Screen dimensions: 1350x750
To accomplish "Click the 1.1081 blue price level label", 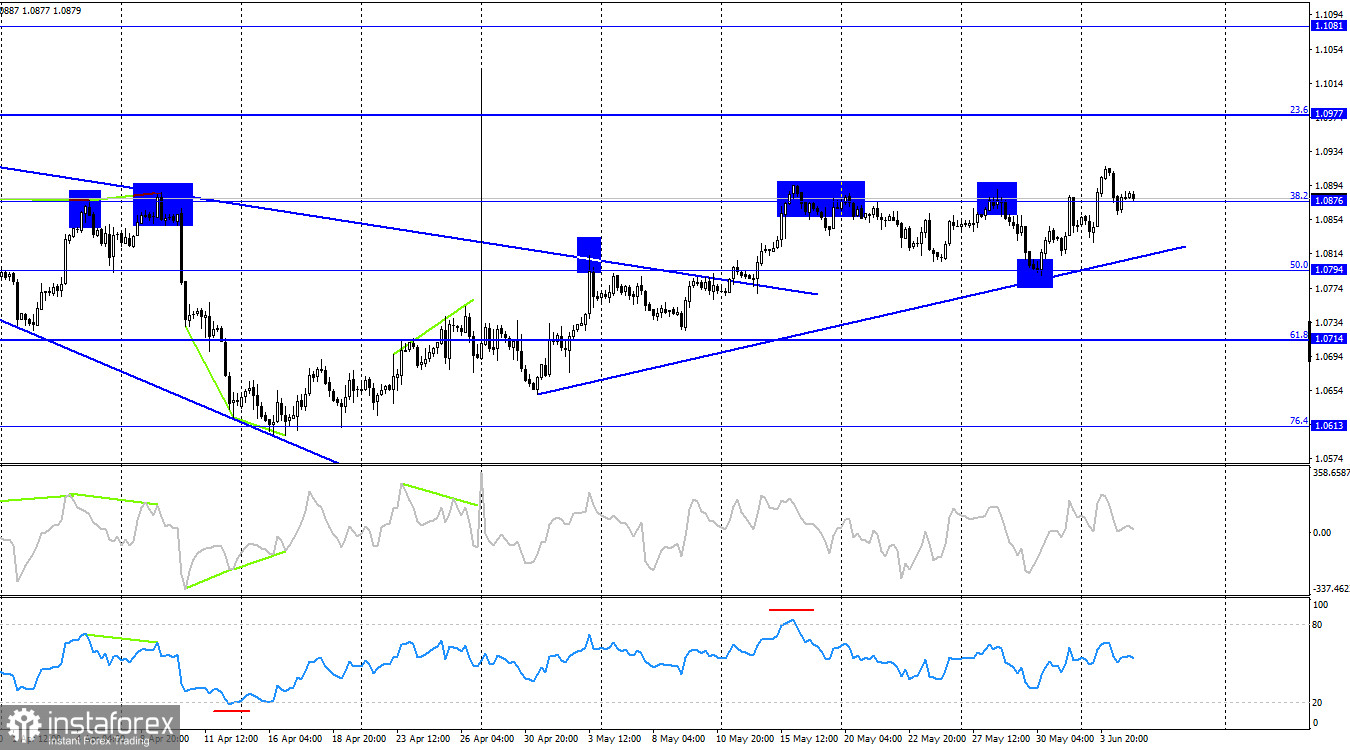I will pyautogui.click(x=1329, y=26).
